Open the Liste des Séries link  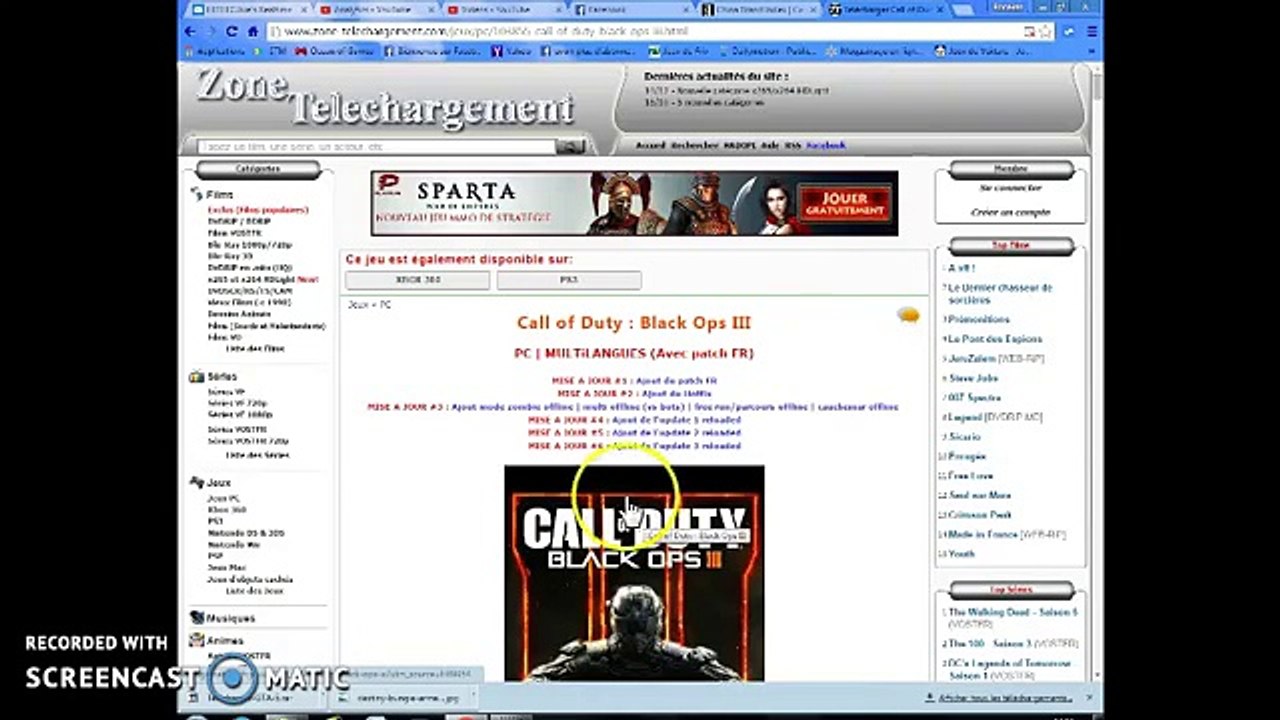point(257,454)
